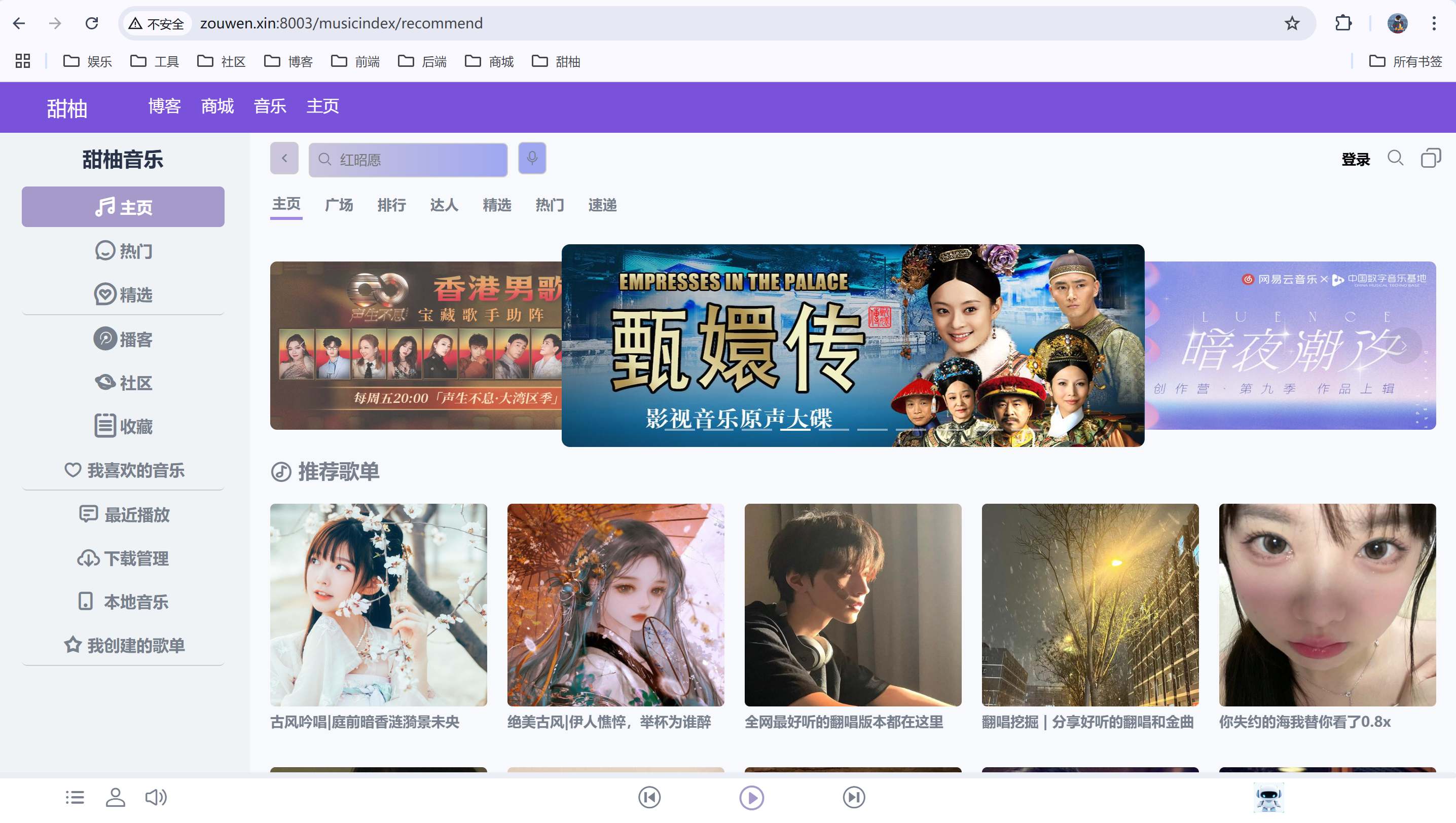
Task: Open the 博客 bookmark folder
Action: (x=288, y=61)
